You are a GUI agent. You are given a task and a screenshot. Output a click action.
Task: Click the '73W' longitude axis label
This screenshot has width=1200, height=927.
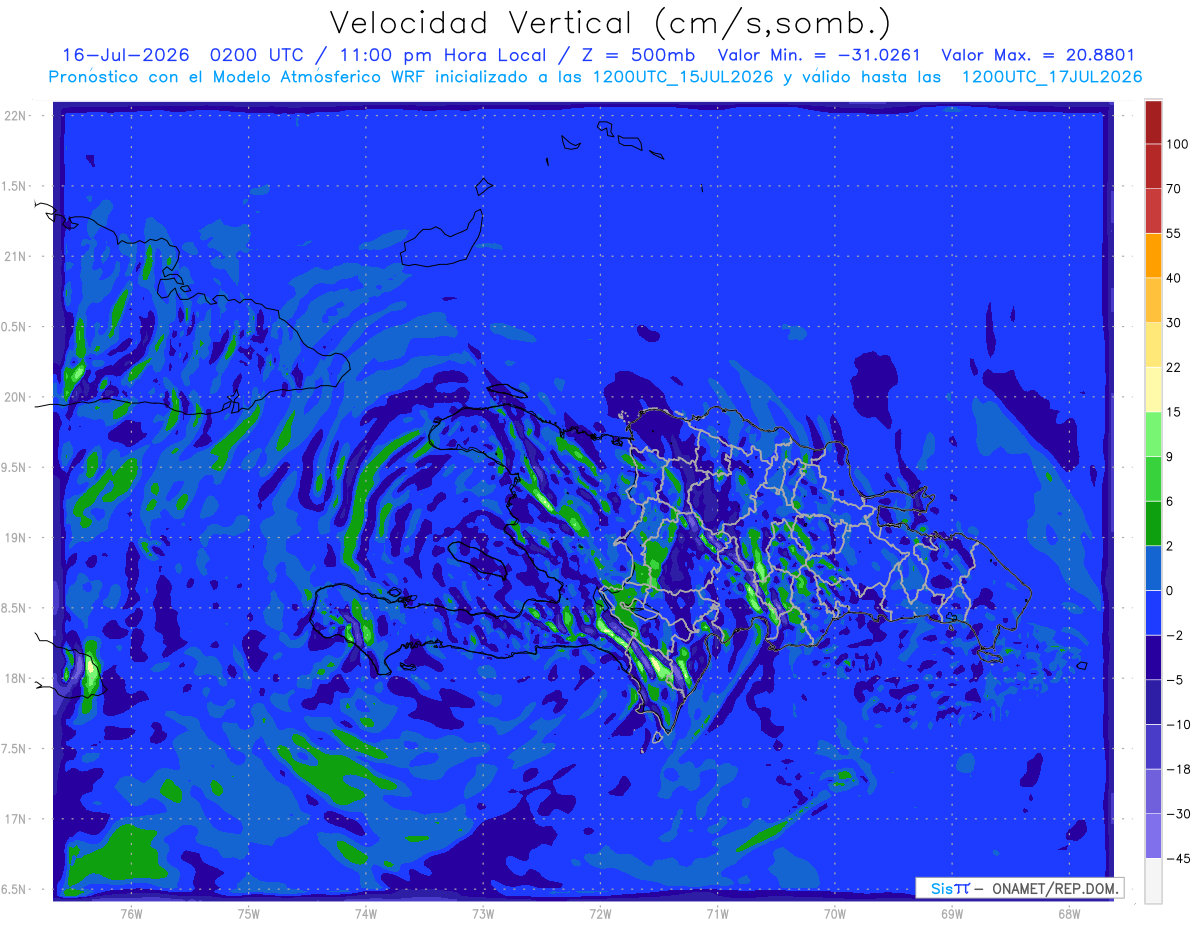point(483,913)
